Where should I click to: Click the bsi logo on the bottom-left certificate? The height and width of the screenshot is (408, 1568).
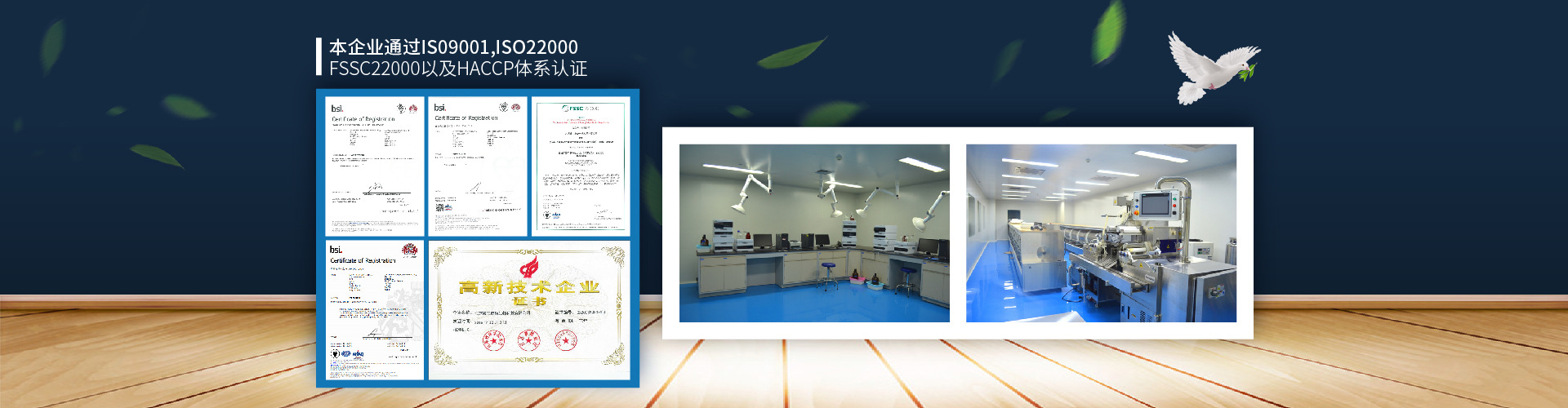click(336, 250)
